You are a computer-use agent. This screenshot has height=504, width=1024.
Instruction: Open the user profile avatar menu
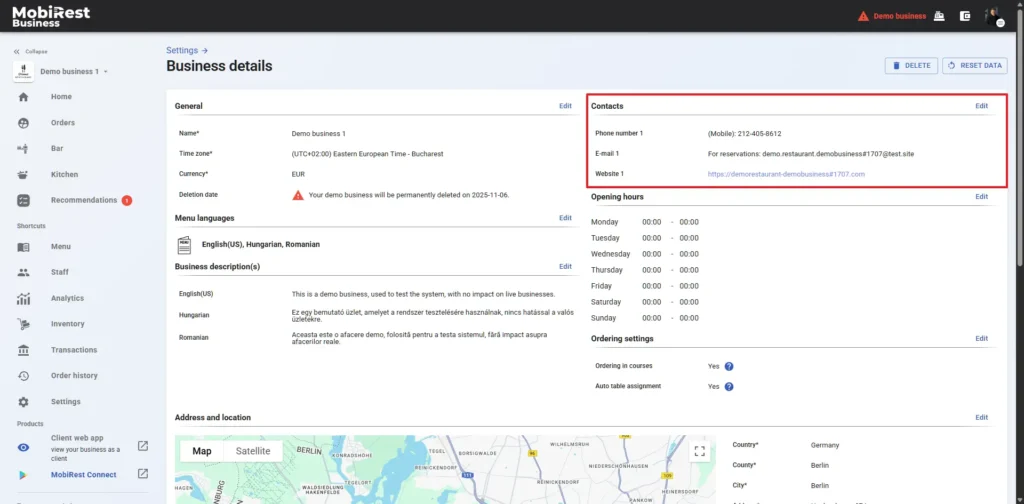[992, 16]
